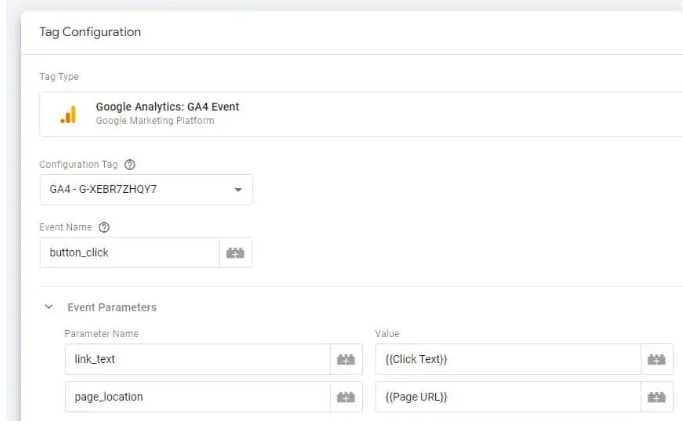Open variable picker for link_text parameter name
Screen dimensions: 683x432
346,359
